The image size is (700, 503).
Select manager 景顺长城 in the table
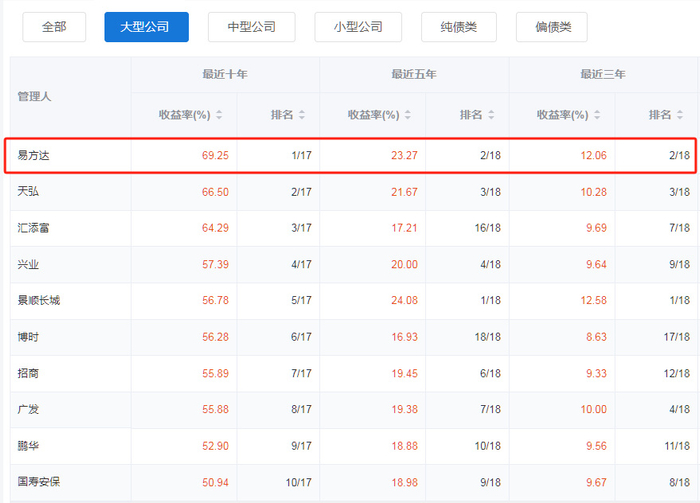point(38,300)
